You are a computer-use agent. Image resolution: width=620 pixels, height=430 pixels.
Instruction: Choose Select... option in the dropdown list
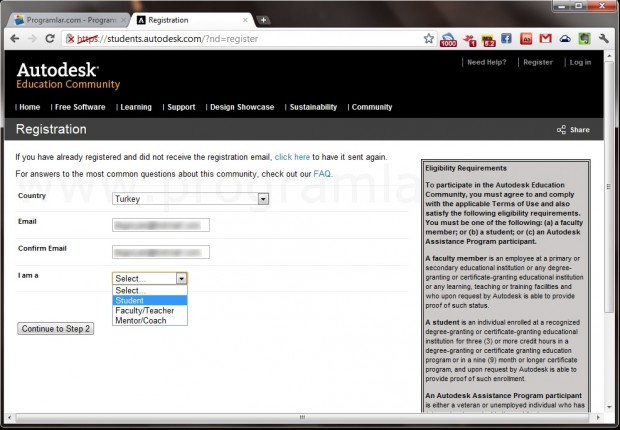150,290
